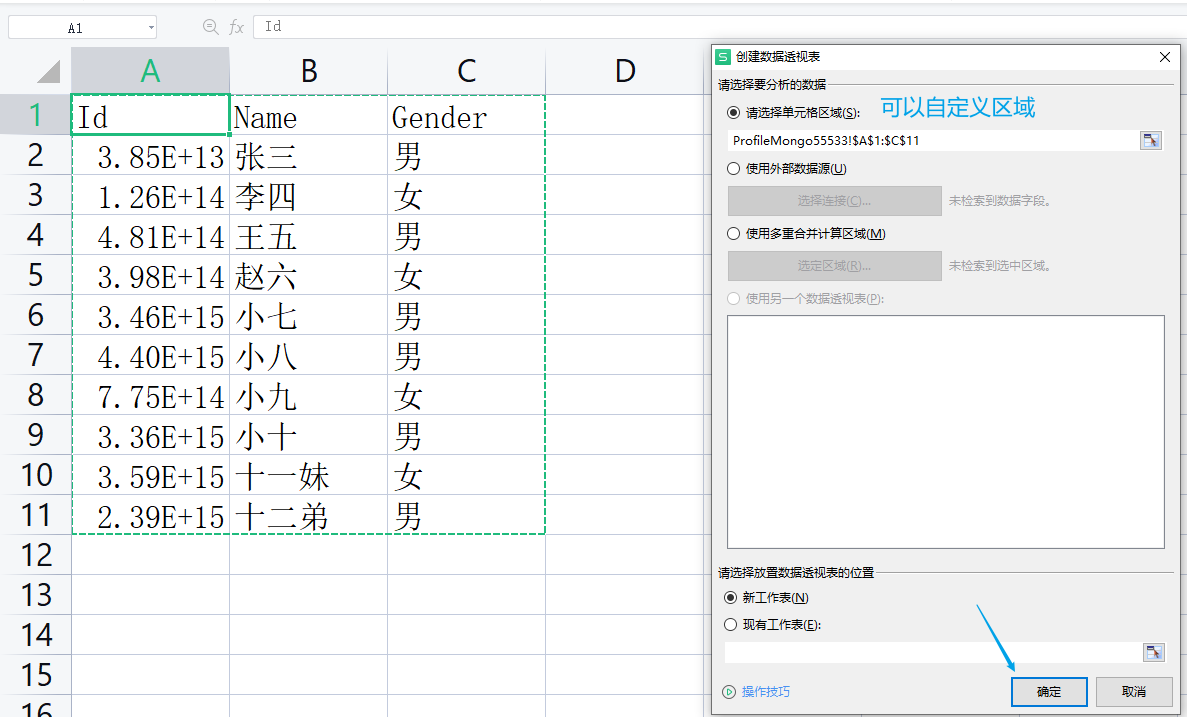The image size is (1187, 717).
Task: Click the name cell 小九
Action: click(x=308, y=395)
